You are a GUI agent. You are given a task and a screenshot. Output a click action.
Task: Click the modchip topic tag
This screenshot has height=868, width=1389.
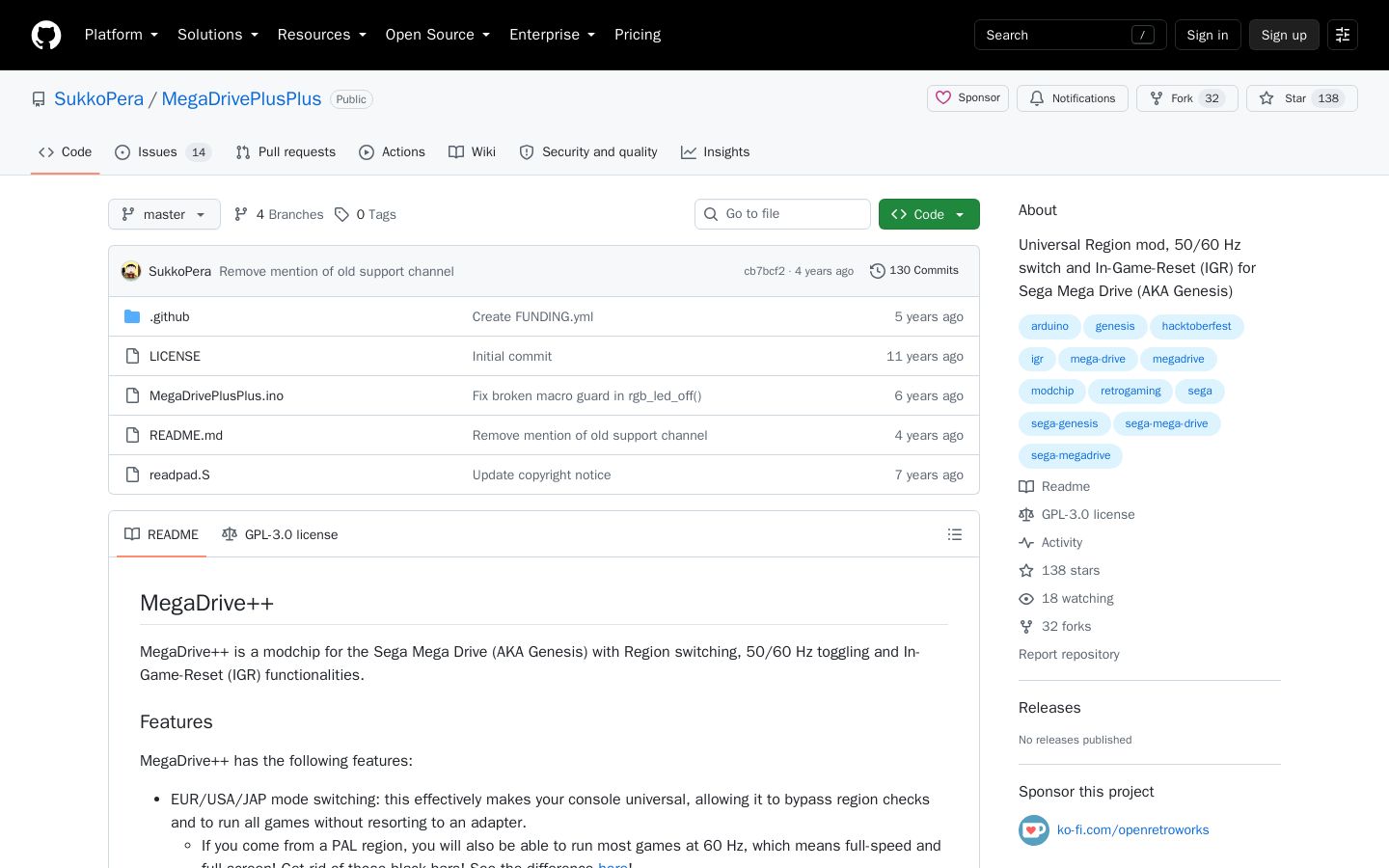click(x=1052, y=392)
